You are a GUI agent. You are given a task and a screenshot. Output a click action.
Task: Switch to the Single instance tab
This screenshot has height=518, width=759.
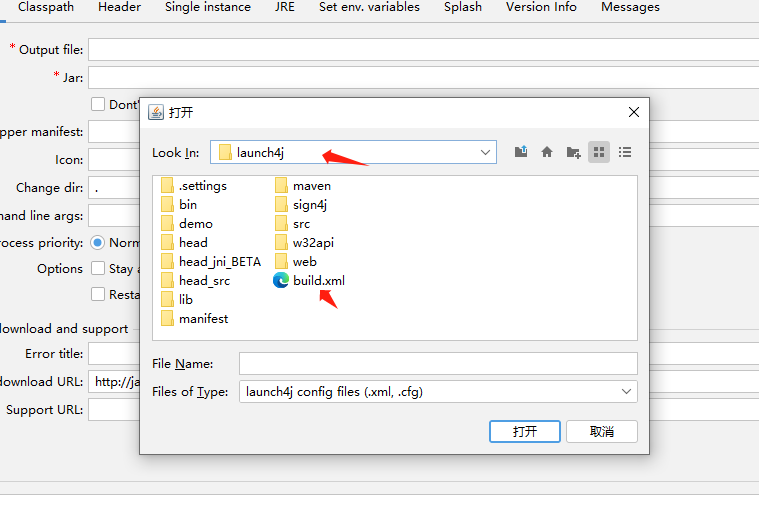208,7
